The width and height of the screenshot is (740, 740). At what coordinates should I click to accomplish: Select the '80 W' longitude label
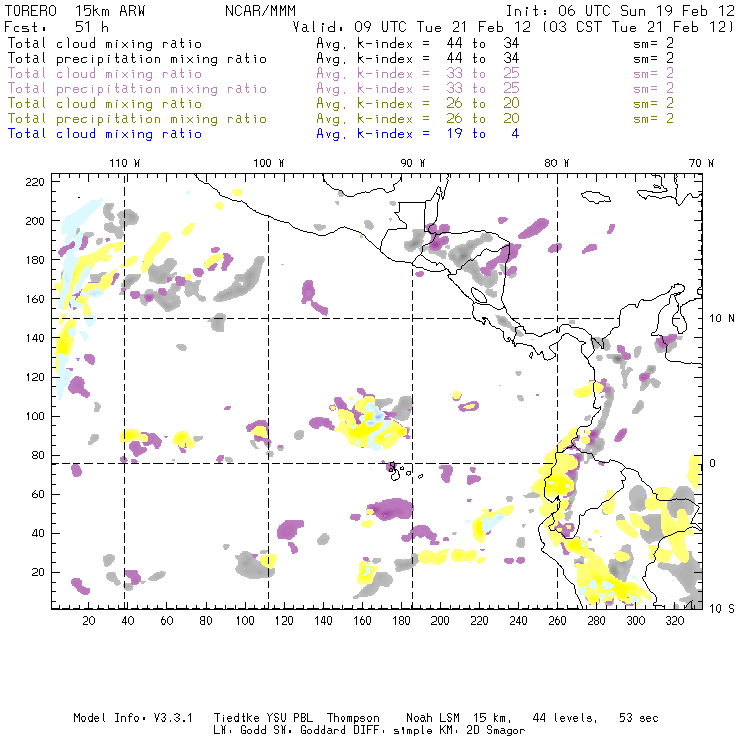click(557, 163)
